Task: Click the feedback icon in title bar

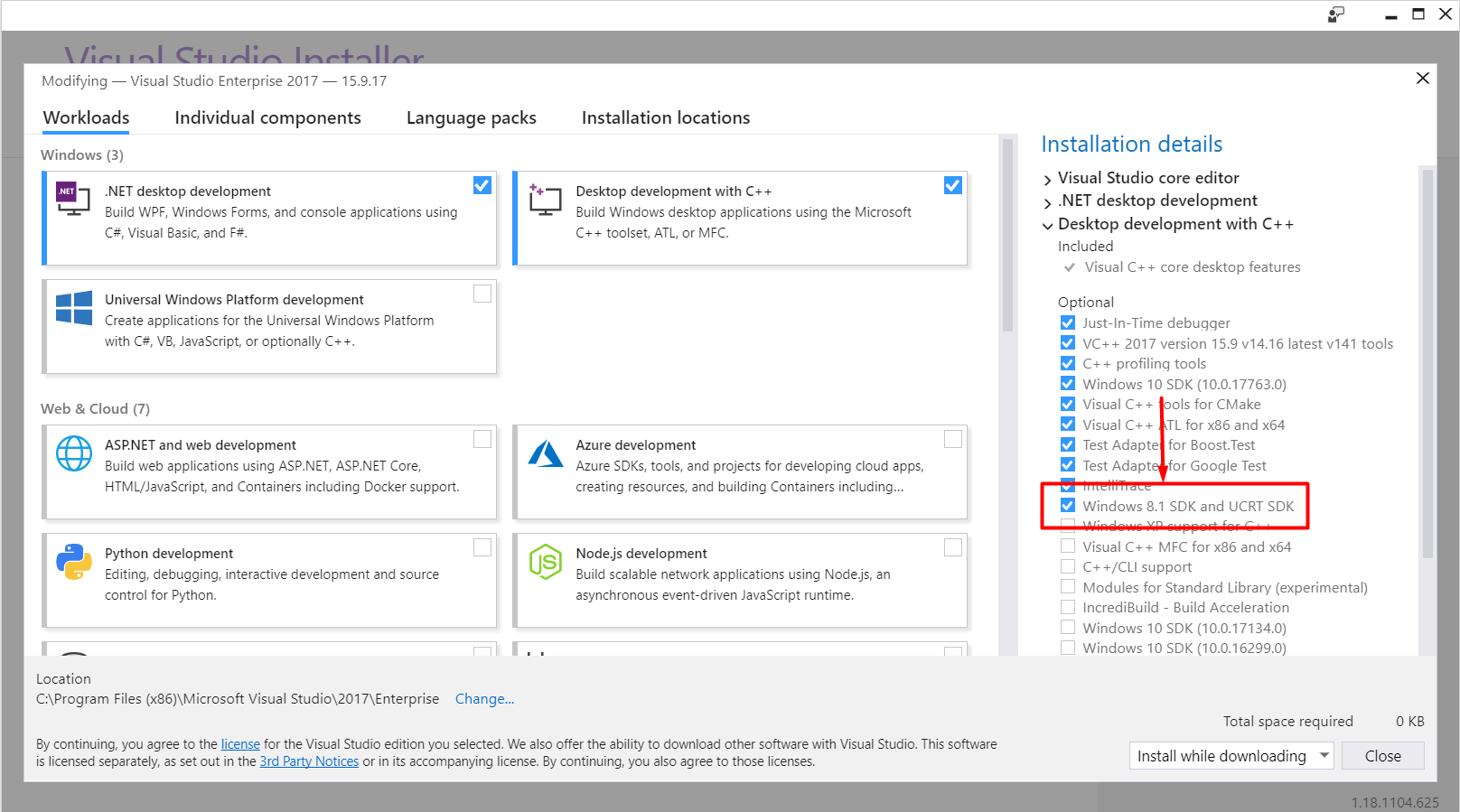Action: (1335, 14)
